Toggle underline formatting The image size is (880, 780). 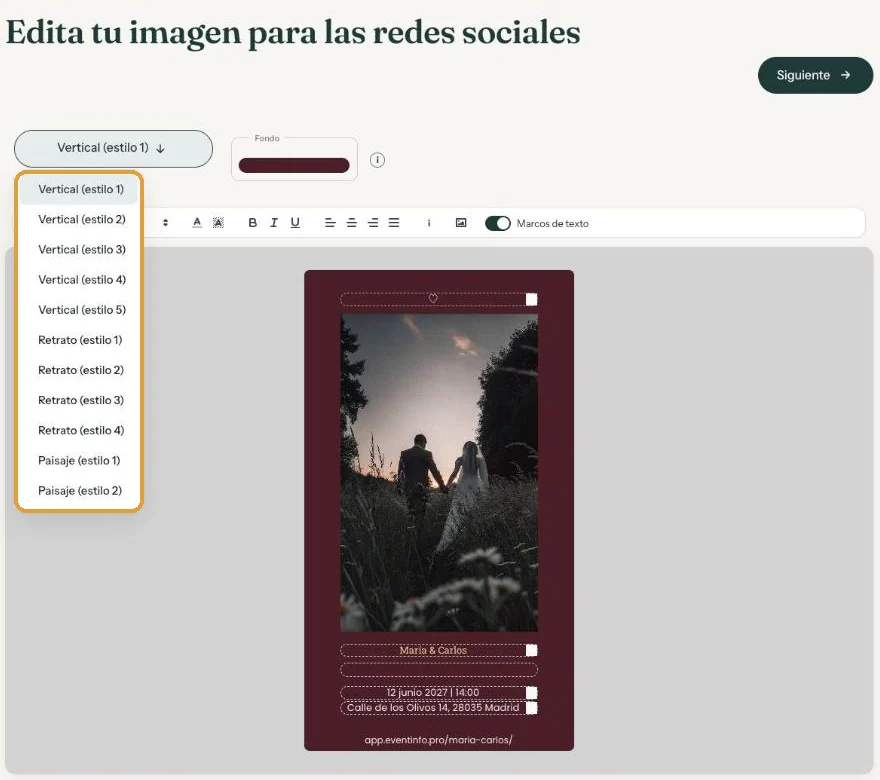(x=295, y=223)
